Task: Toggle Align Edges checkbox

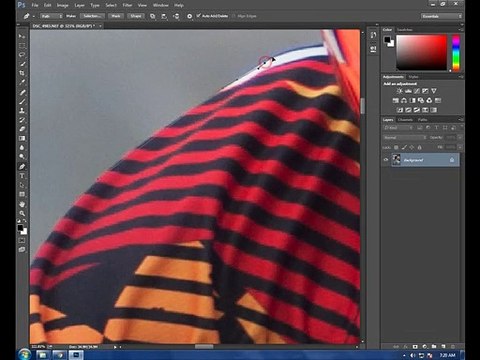Action: point(234,16)
